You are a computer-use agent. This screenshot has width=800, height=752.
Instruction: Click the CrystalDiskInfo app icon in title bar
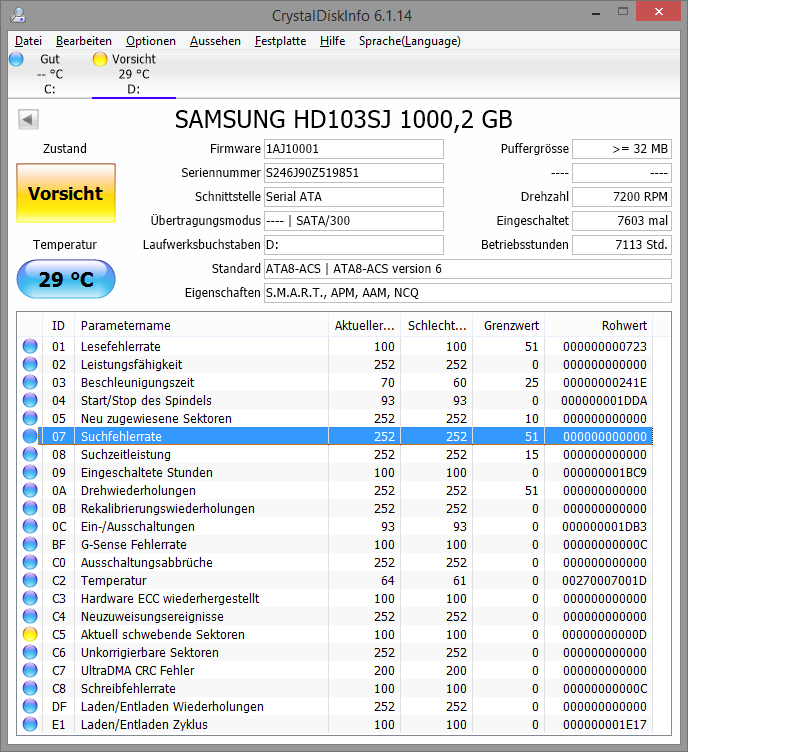[18, 15]
